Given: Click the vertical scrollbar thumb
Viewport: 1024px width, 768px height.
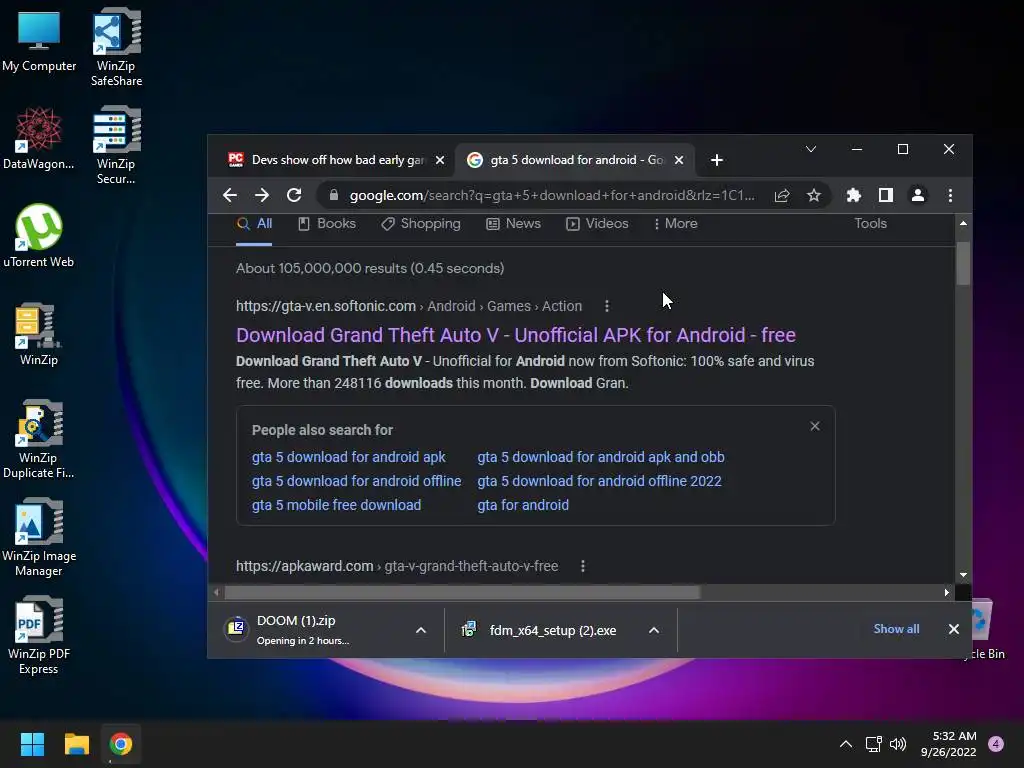Looking at the screenshot, I should tap(963, 264).
